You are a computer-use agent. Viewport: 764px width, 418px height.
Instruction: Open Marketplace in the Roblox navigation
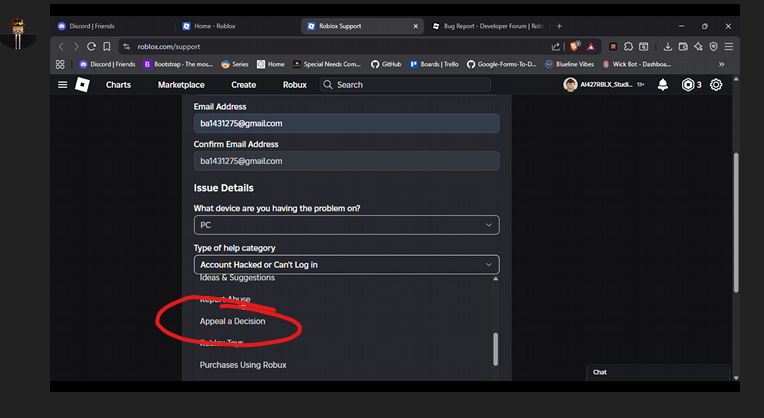181,85
